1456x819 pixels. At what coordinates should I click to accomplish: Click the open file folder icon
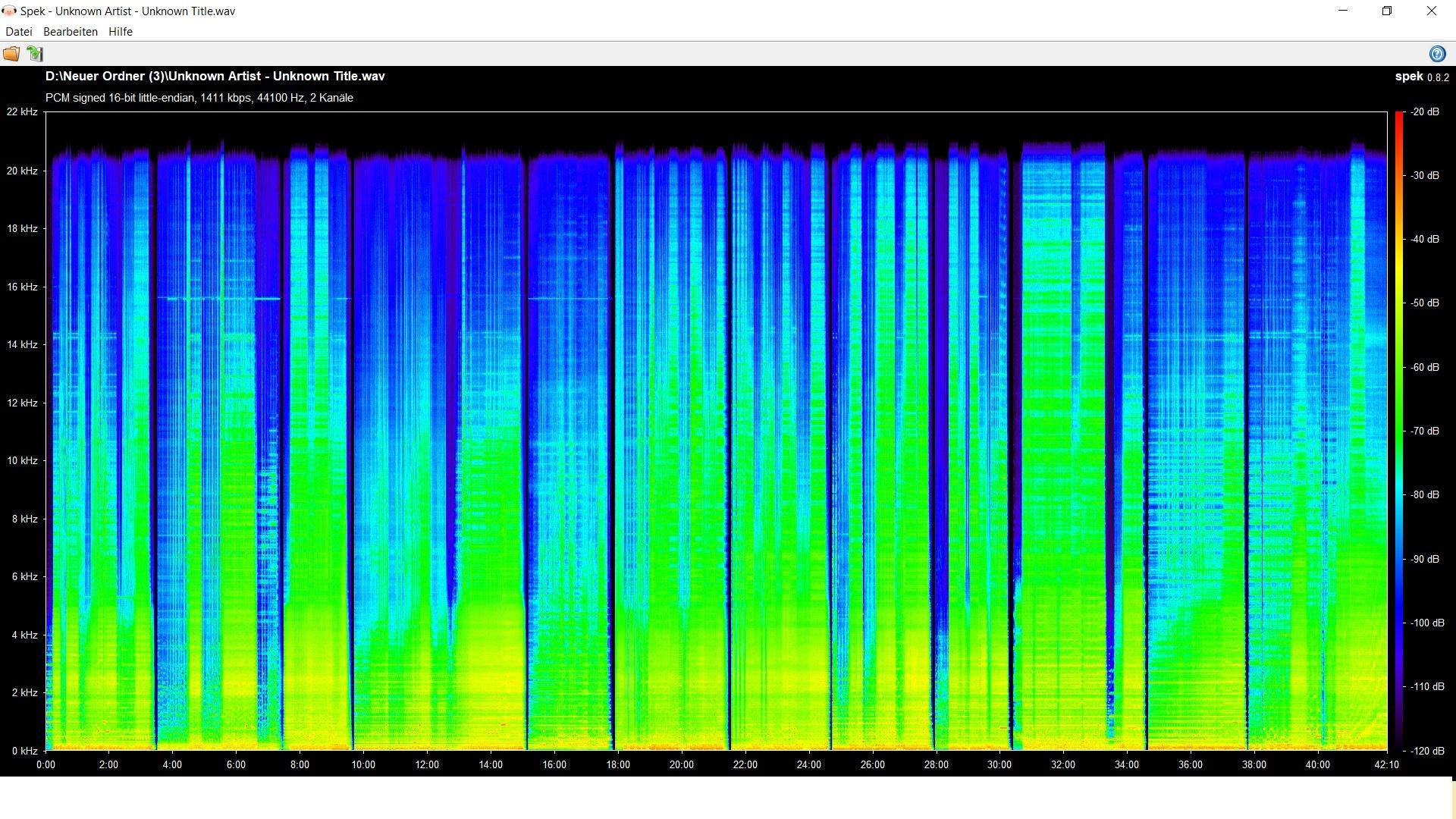point(11,54)
